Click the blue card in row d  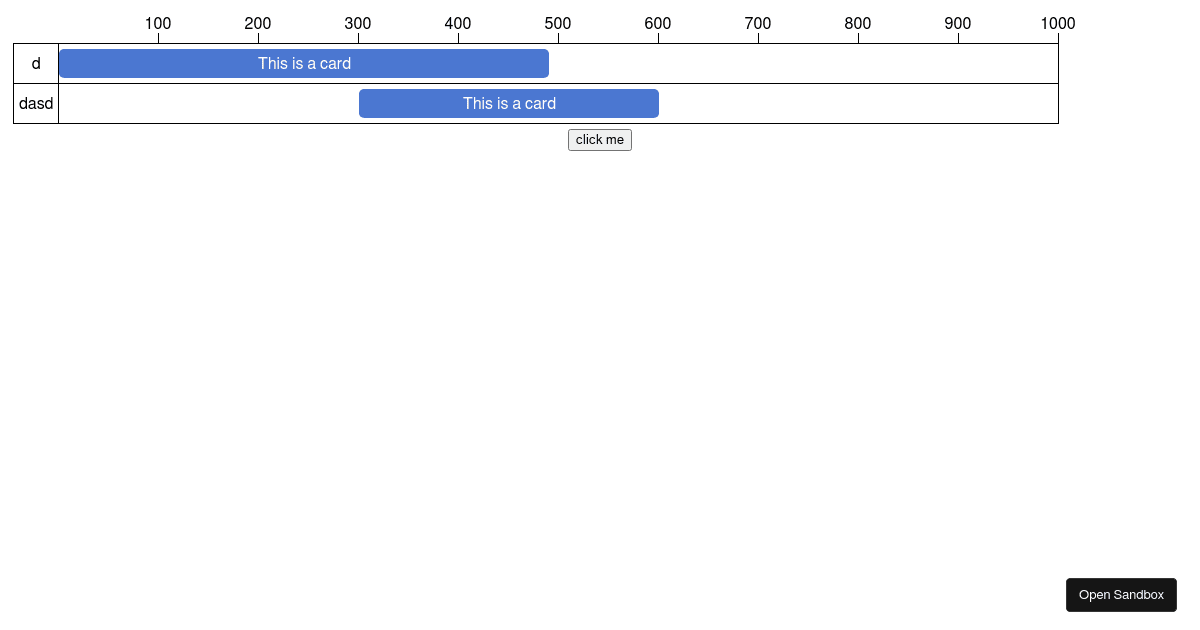304,63
